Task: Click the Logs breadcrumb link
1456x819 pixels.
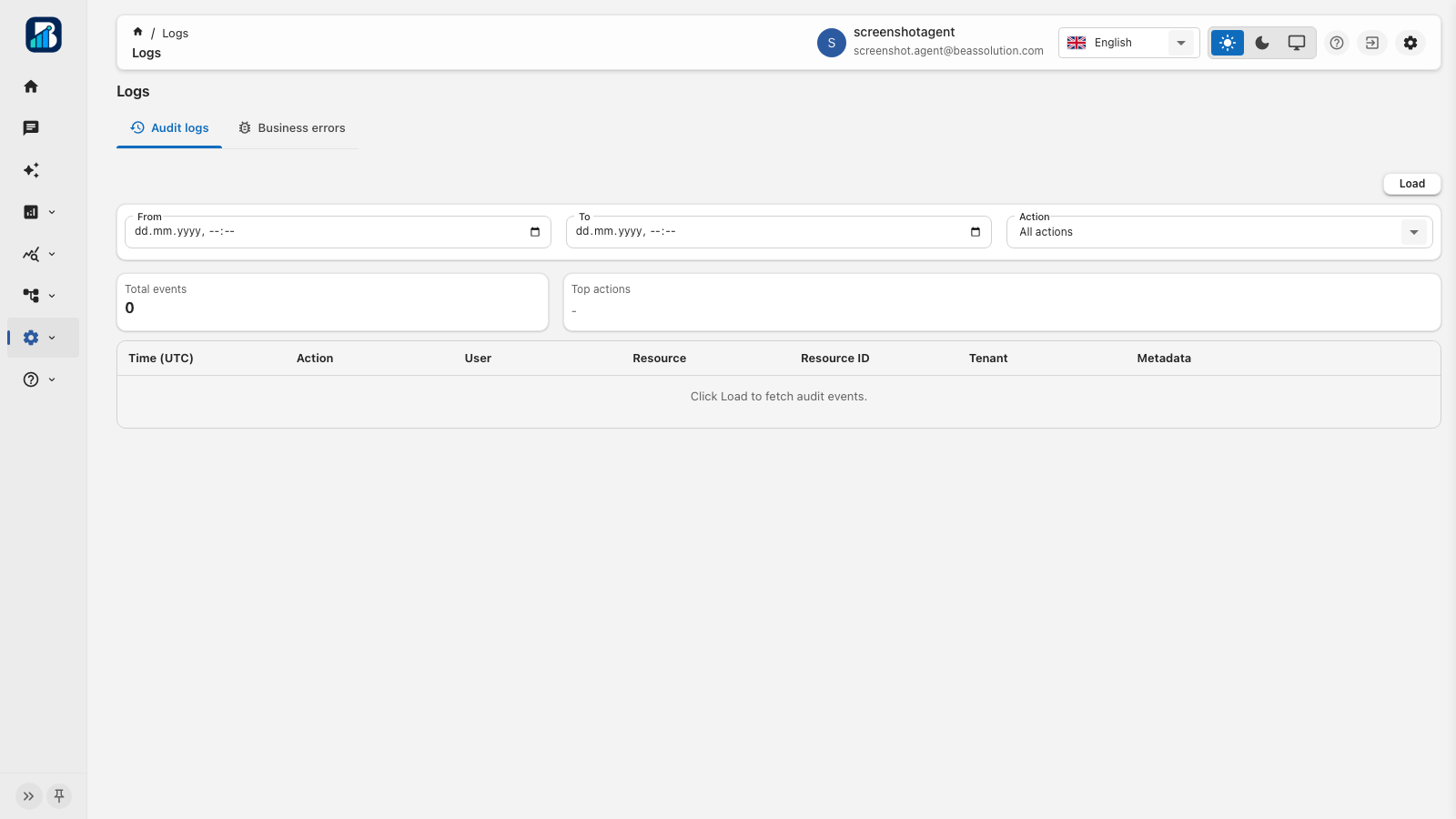Action: point(176,34)
